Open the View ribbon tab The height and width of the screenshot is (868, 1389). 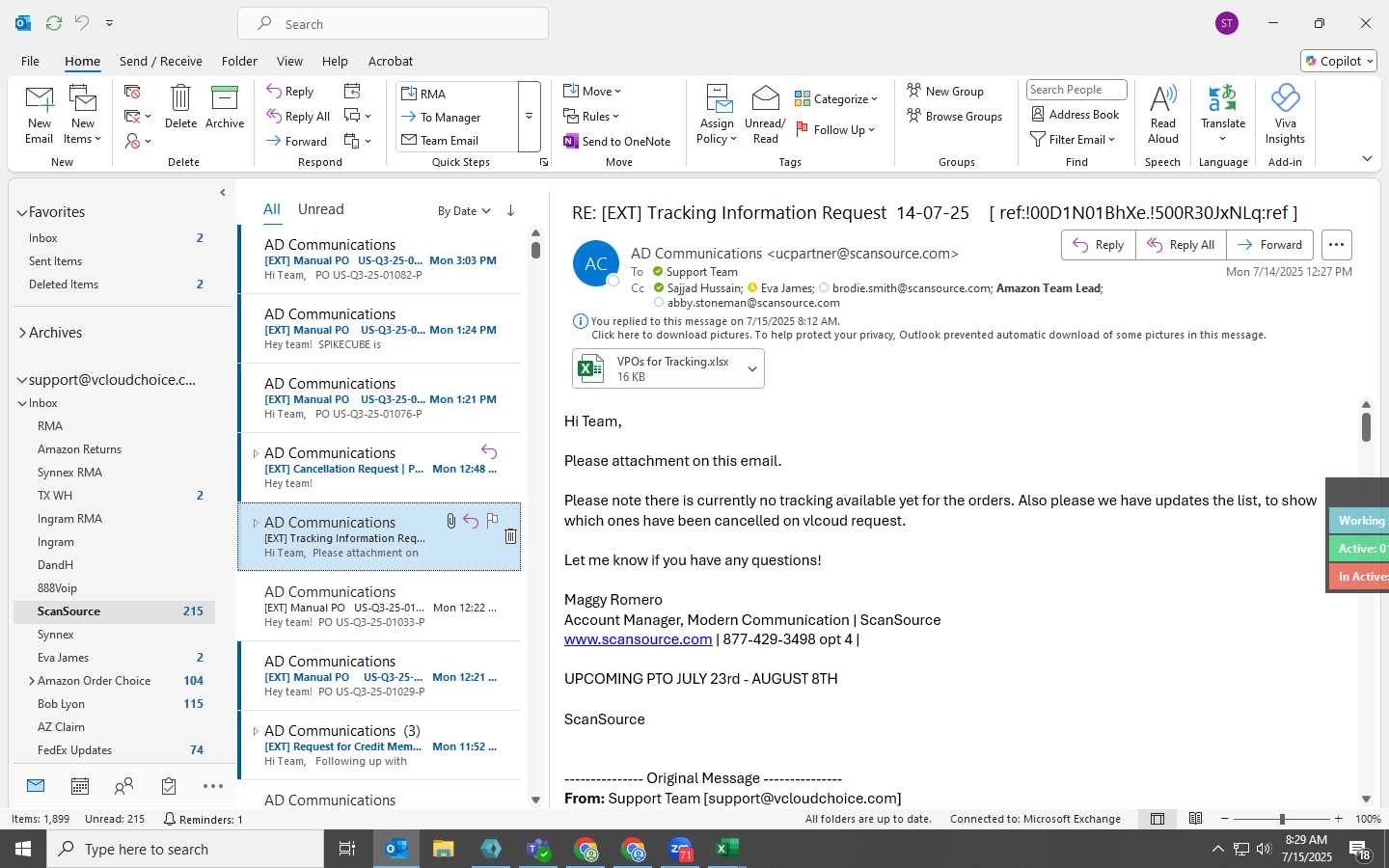click(289, 61)
